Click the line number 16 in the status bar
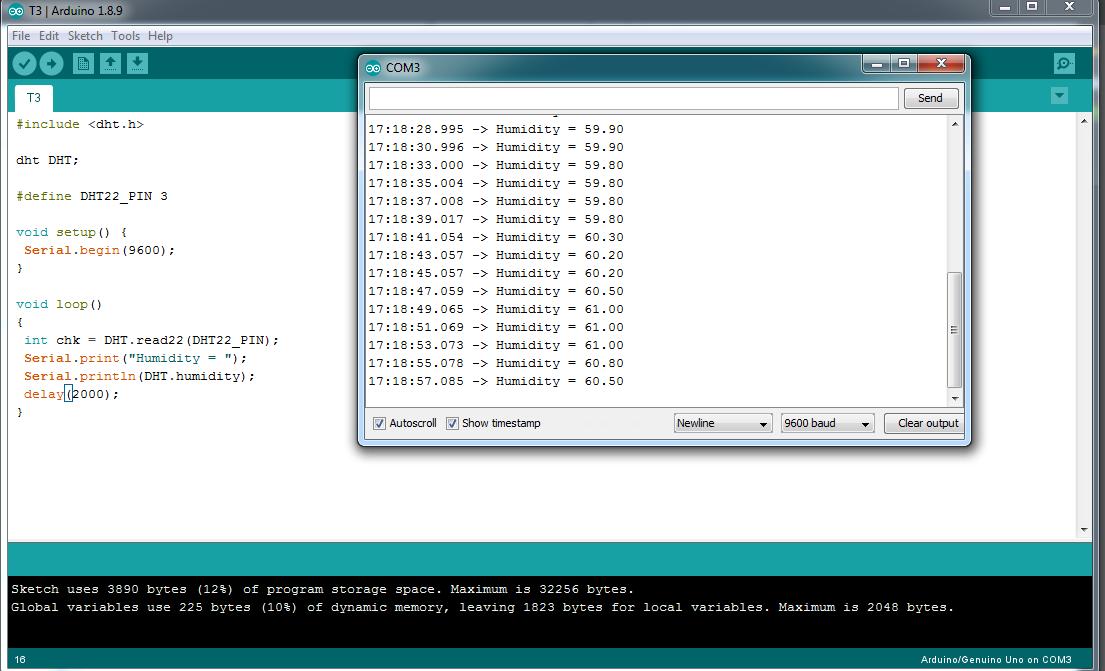1105x671 pixels. coord(20,660)
